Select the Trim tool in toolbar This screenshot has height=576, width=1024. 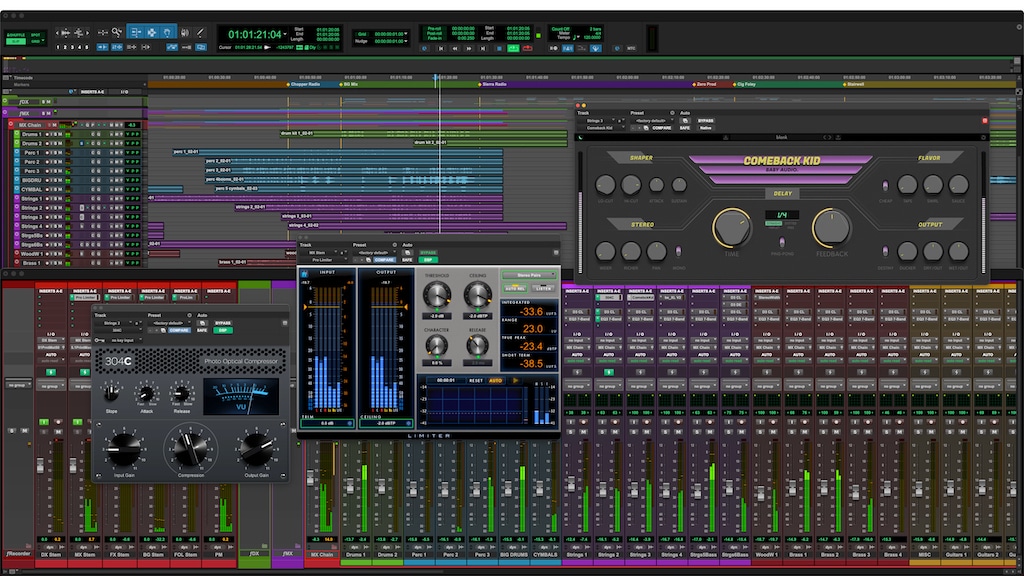[135, 33]
